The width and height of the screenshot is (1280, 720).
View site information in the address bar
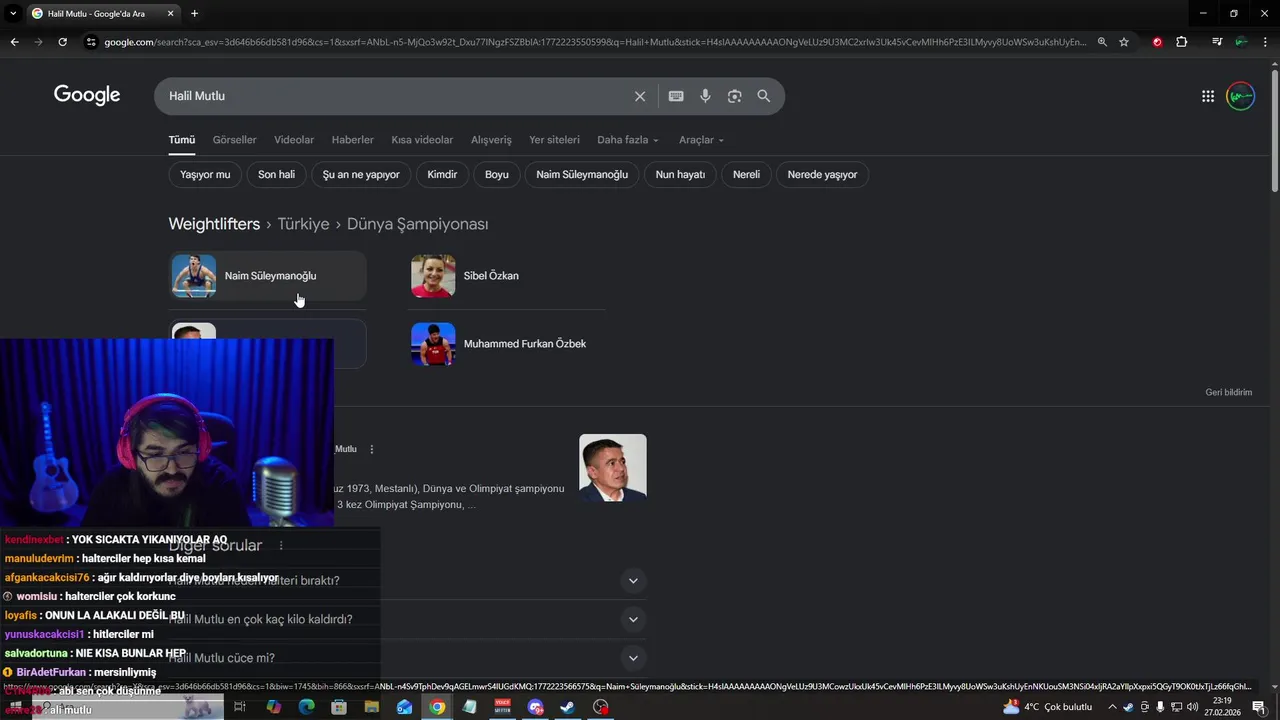[x=91, y=42]
